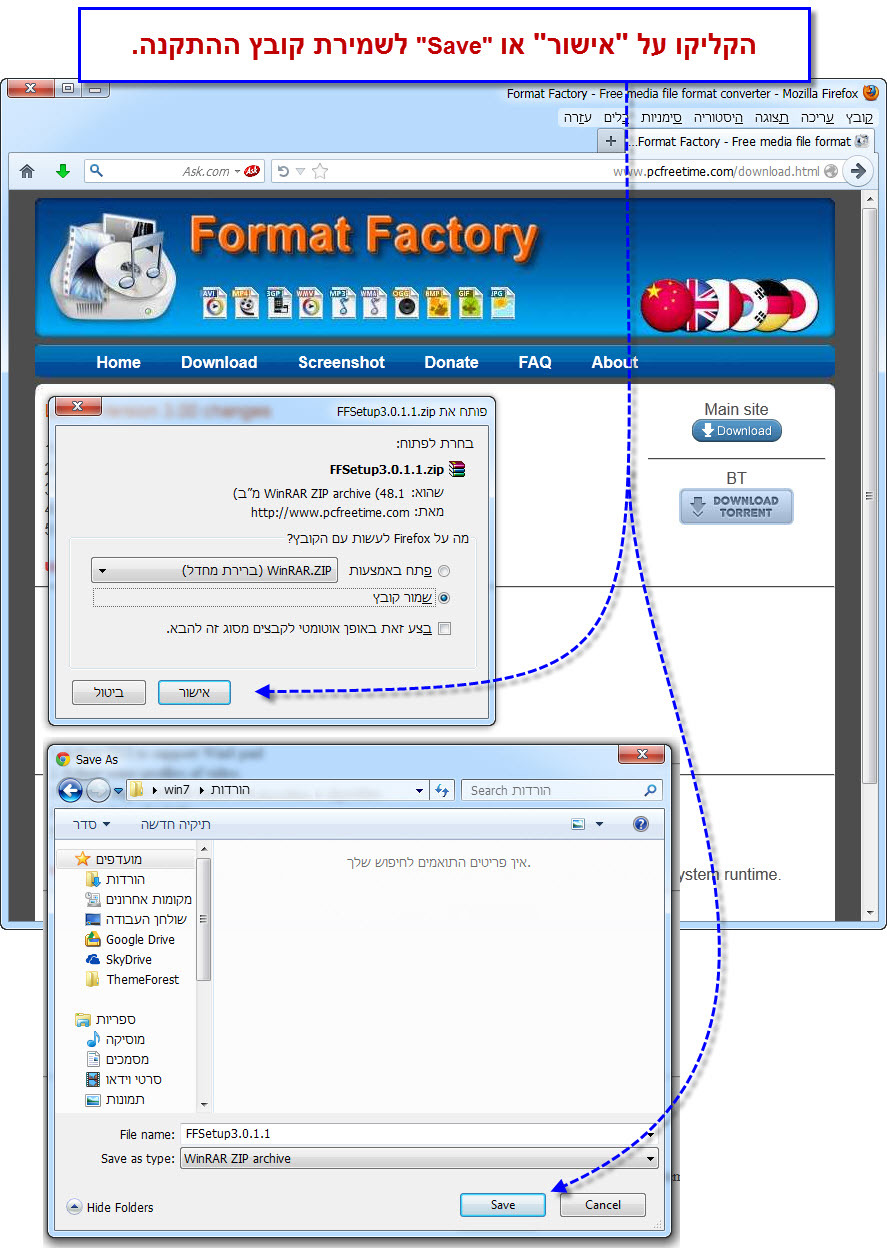Click the GIF format icon in banner
Viewport: 887px width, 1254px height.
point(471,302)
